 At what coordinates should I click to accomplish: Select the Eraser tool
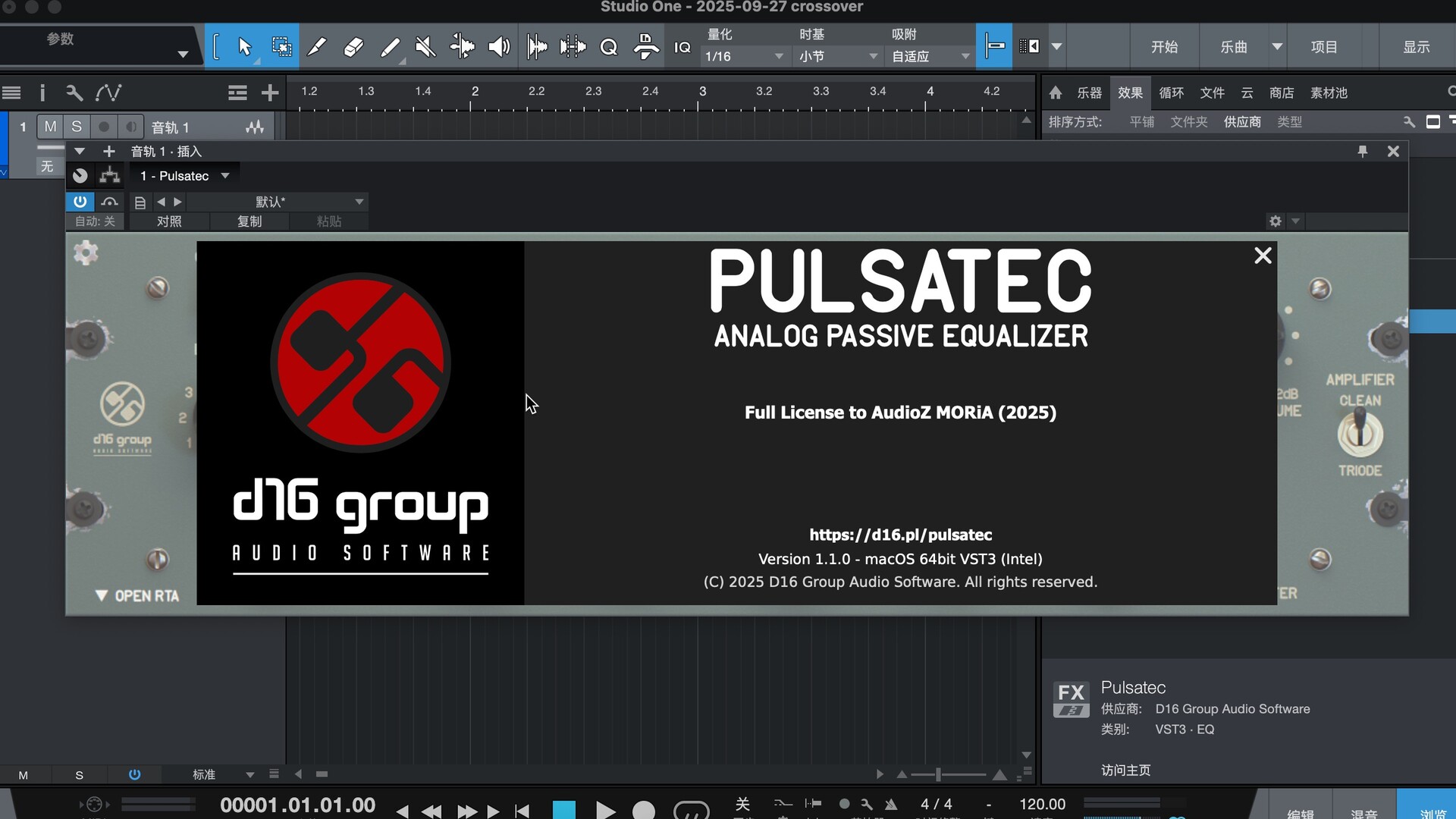tap(353, 47)
